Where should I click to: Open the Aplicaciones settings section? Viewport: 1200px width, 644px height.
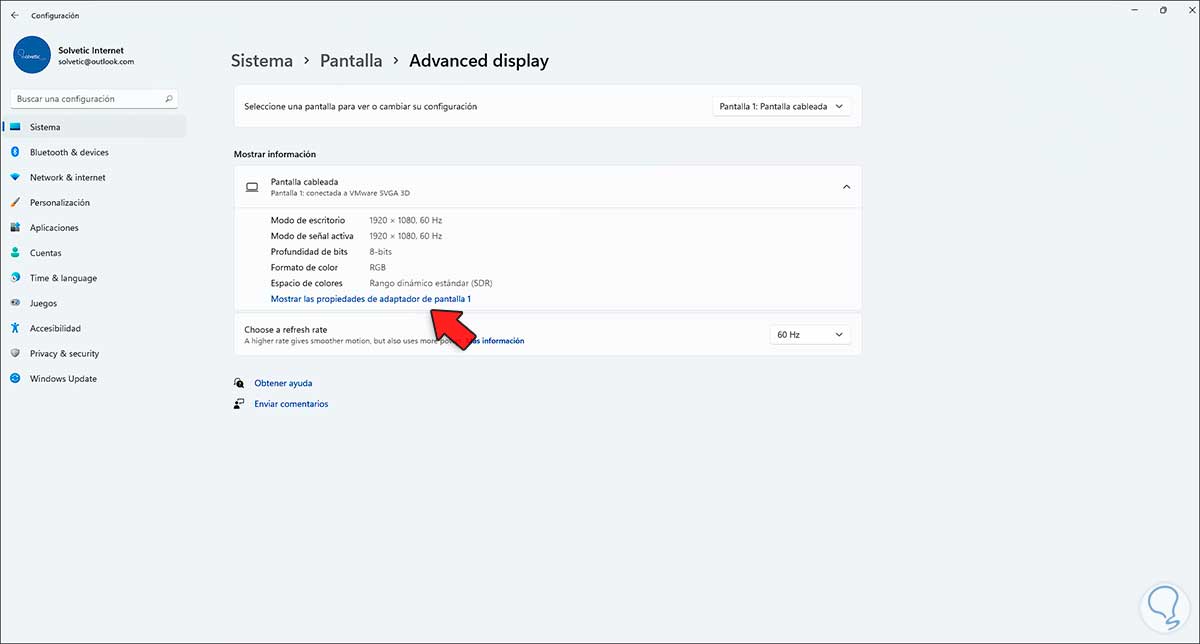tap(54, 228)
